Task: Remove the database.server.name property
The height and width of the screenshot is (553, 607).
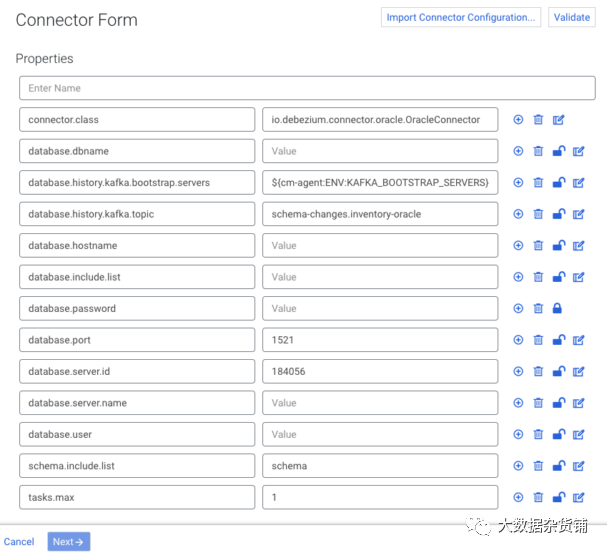Action: click(538, 403)
